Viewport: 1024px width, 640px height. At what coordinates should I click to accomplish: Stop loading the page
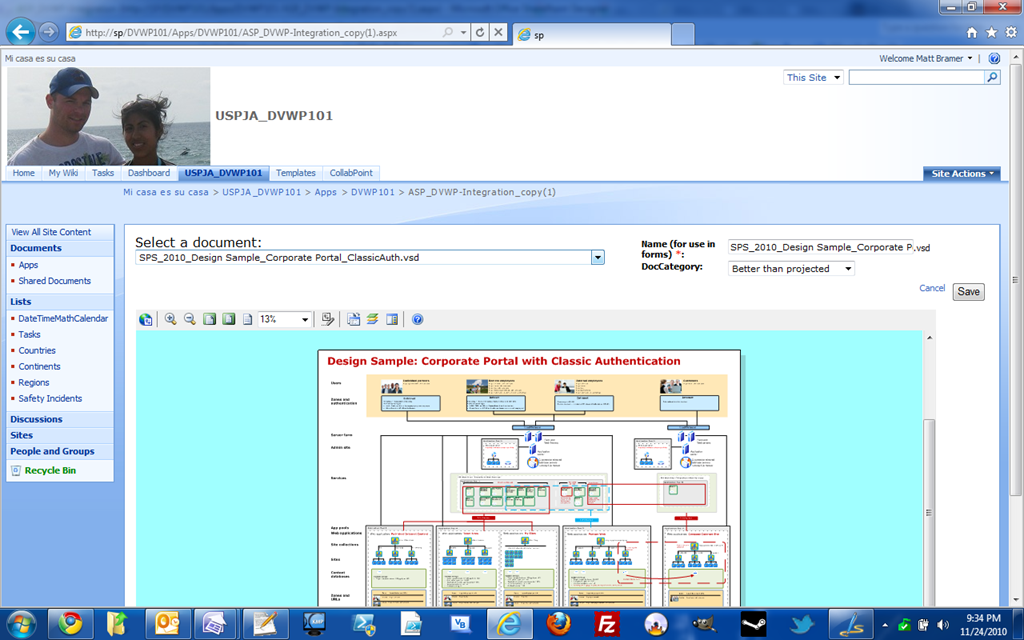coord(498,32)
